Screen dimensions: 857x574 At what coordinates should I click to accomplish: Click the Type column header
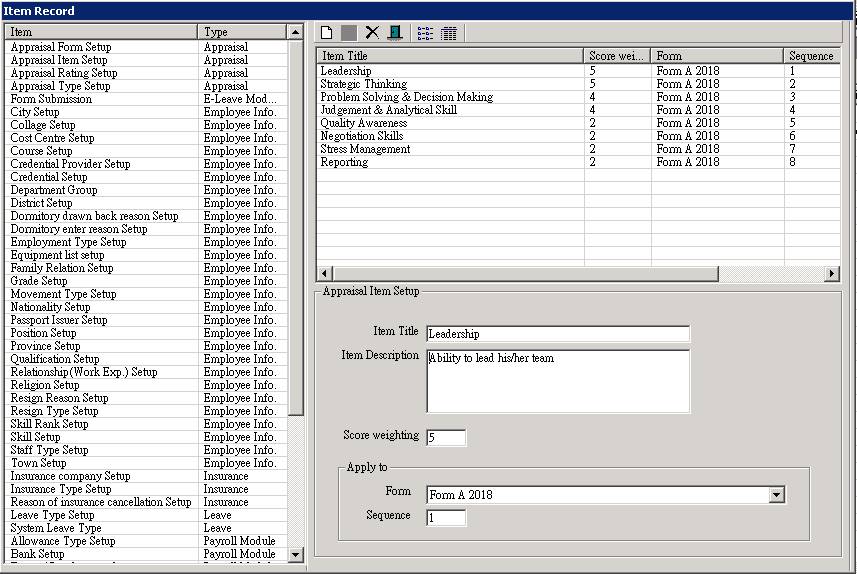coord(242,32)
